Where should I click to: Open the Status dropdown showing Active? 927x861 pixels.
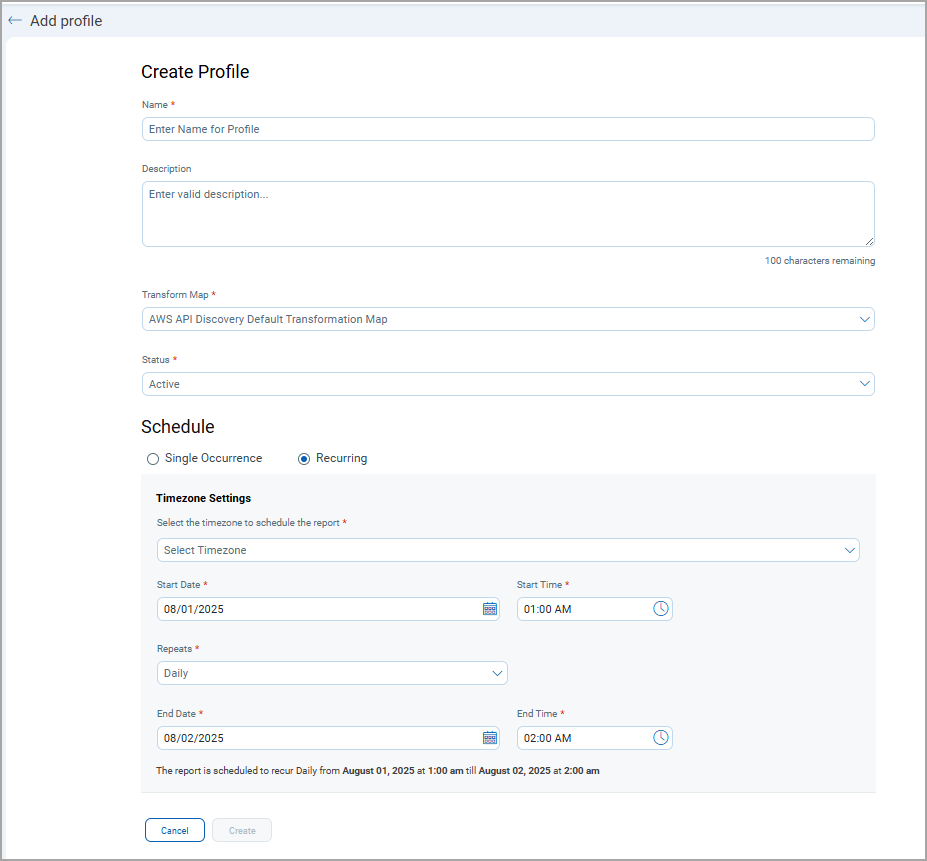(507, 383)
